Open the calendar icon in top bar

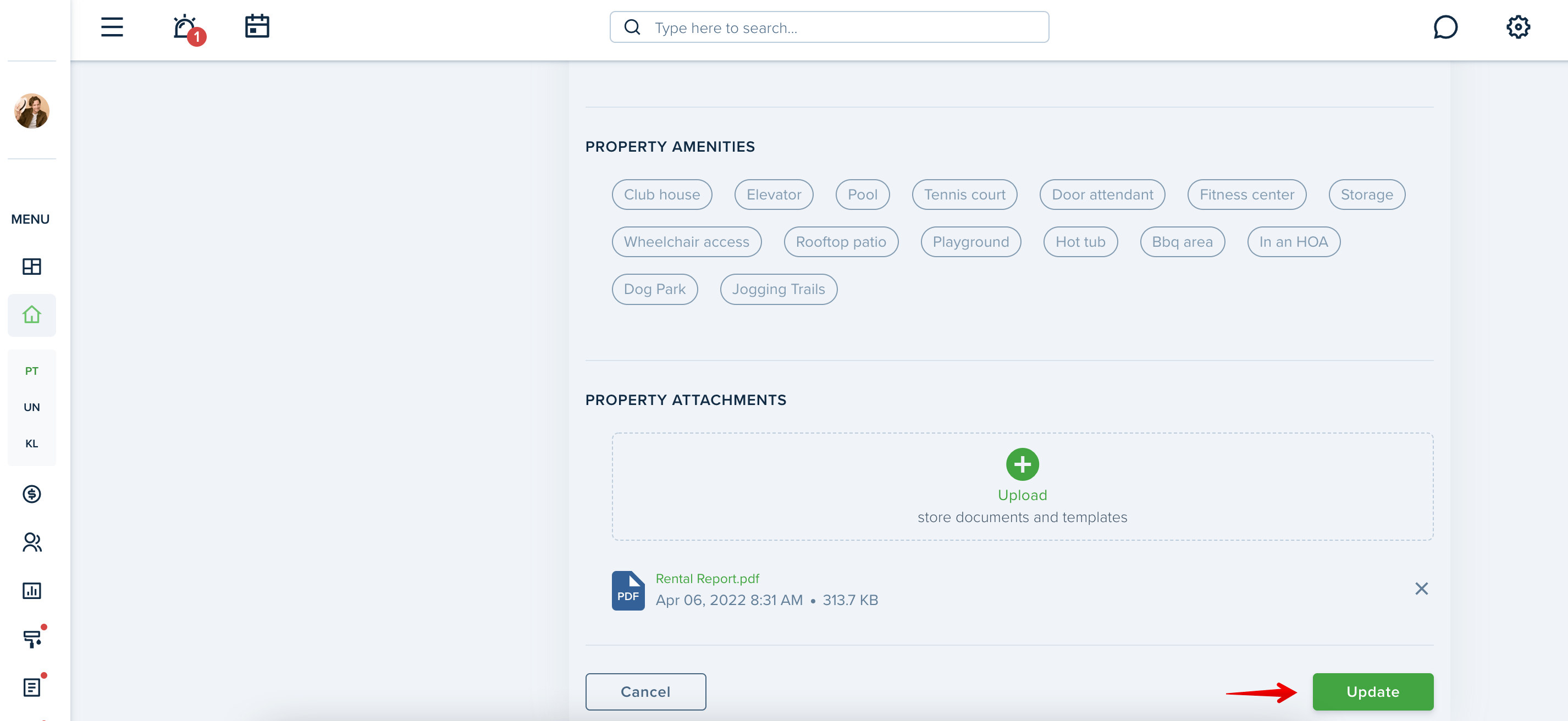coord(257,26)
